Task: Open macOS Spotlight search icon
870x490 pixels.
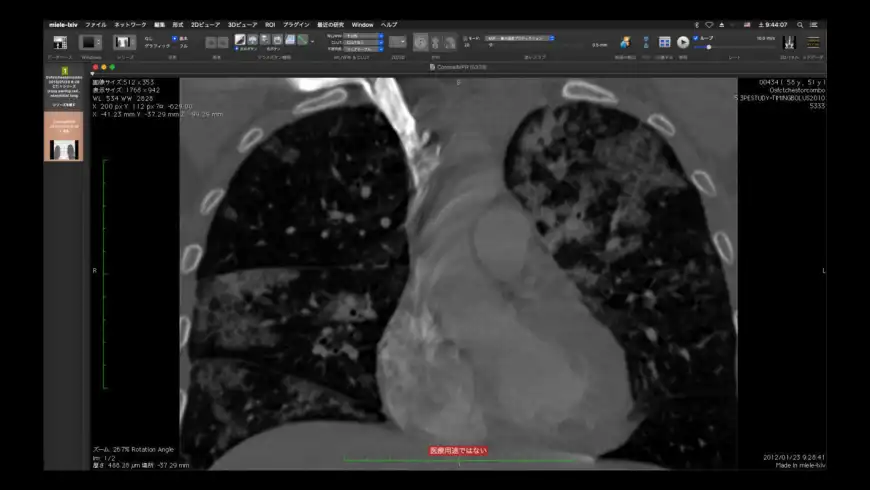Action: click(800, 24)
